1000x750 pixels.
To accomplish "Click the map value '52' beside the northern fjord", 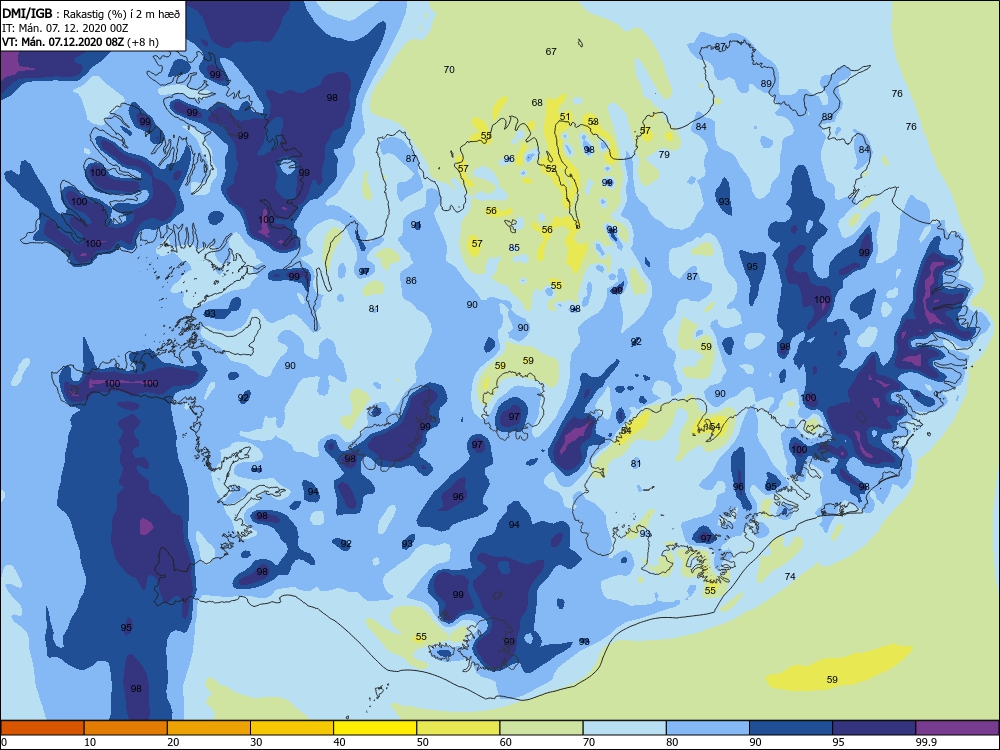I will tap(551, 168).
